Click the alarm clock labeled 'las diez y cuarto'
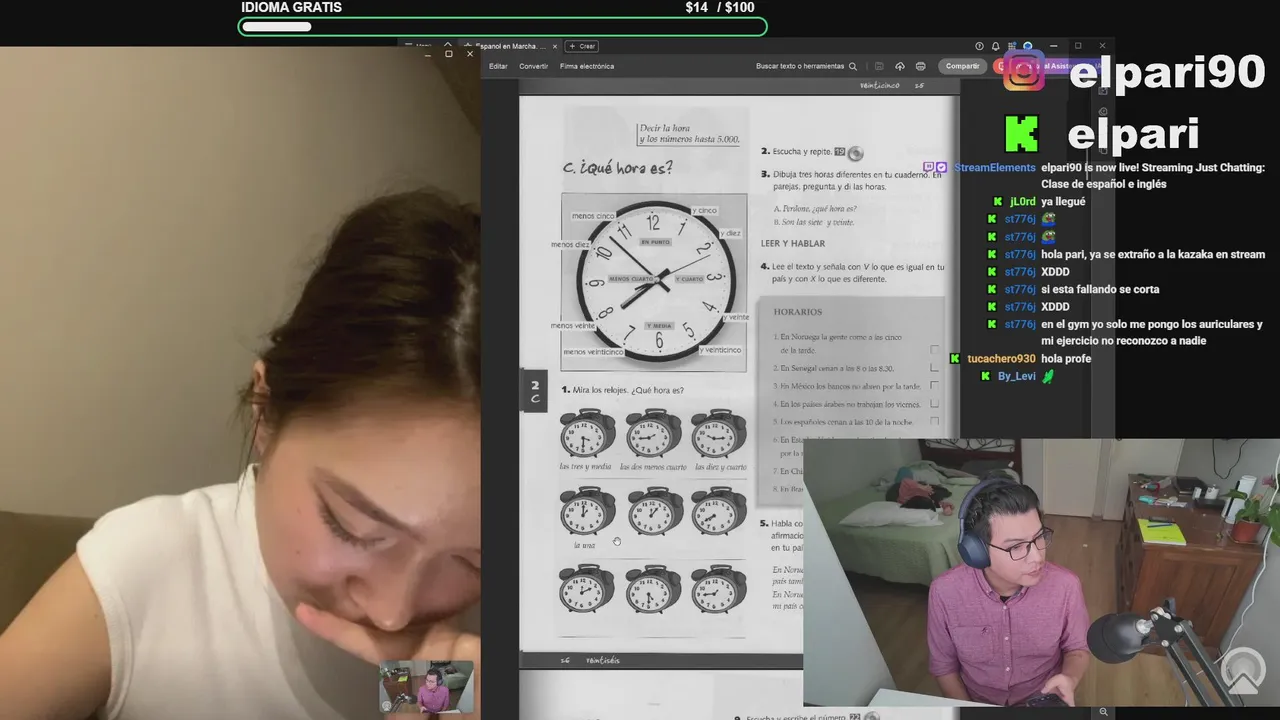 click(718, 433)
